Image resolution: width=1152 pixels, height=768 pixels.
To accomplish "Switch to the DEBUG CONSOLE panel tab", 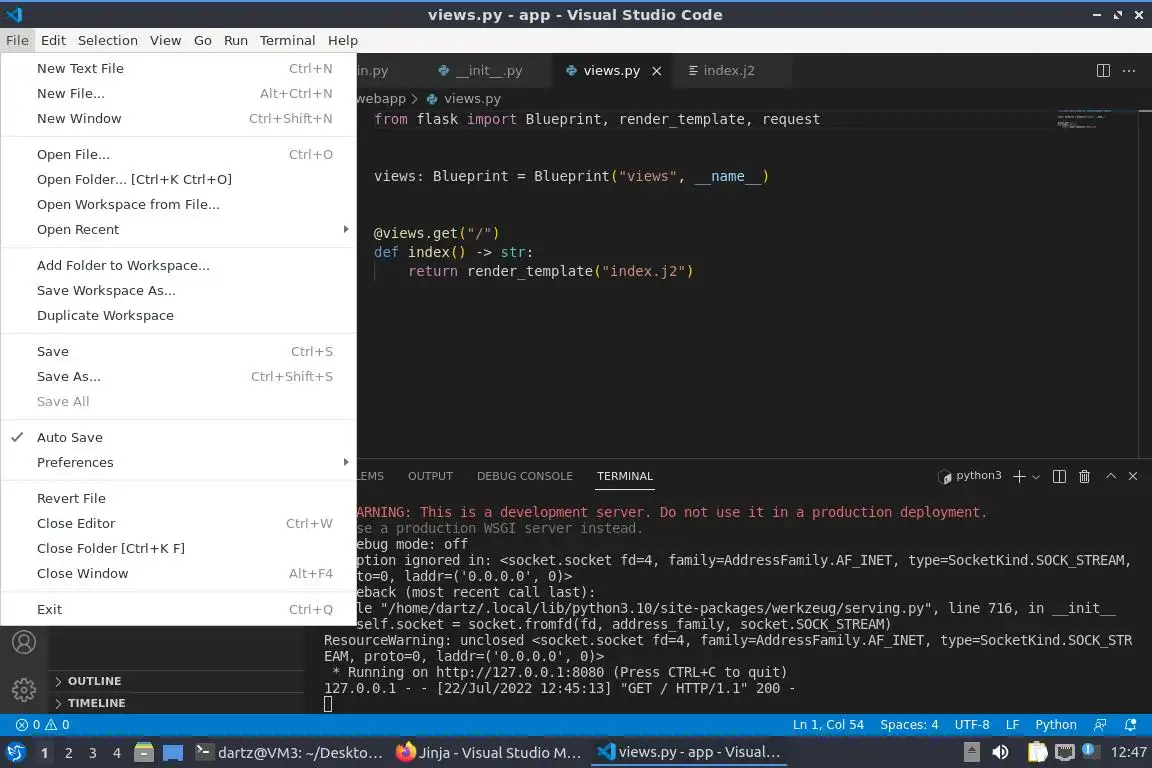I will pyautogui.click(x=525, y=476).
